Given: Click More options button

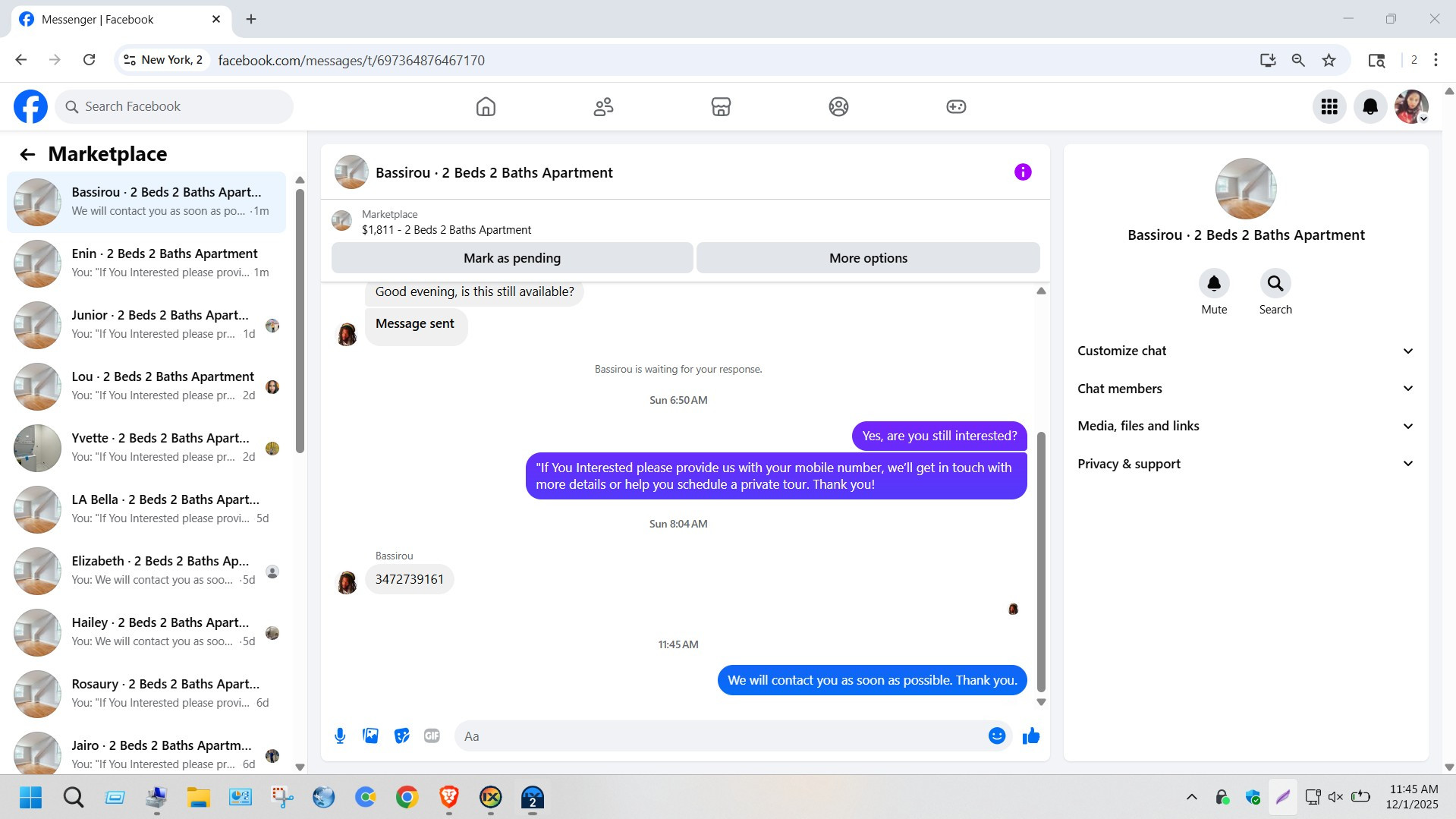Looking at the screenshot, I should point(868,258).
